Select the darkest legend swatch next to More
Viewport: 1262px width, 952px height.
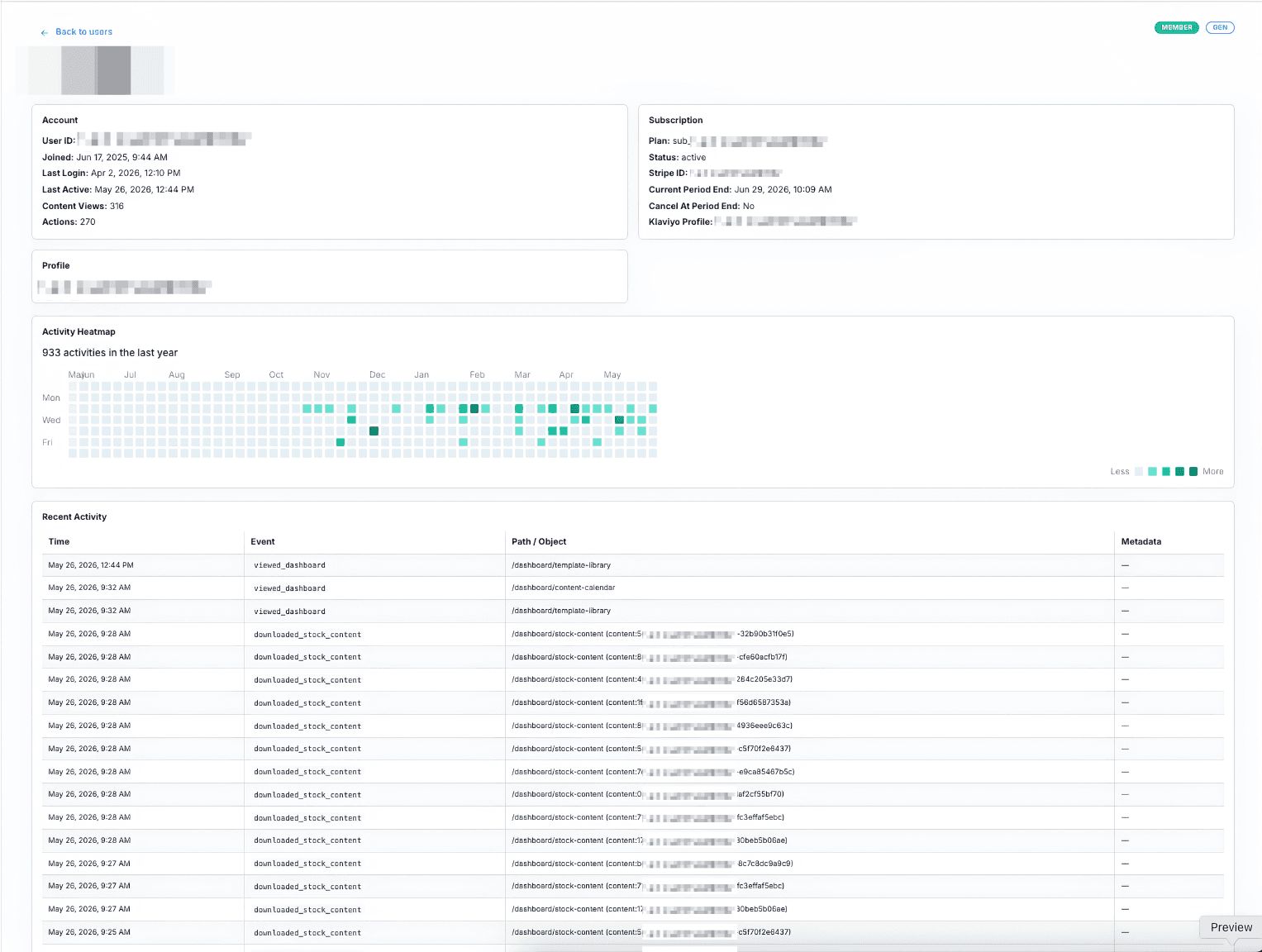coord(1193,472)
